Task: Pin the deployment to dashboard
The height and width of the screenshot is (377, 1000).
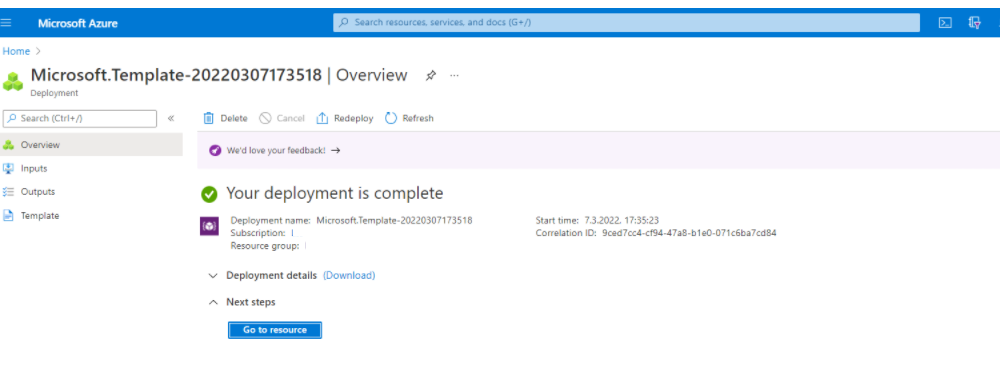Action: pos(430,75)
